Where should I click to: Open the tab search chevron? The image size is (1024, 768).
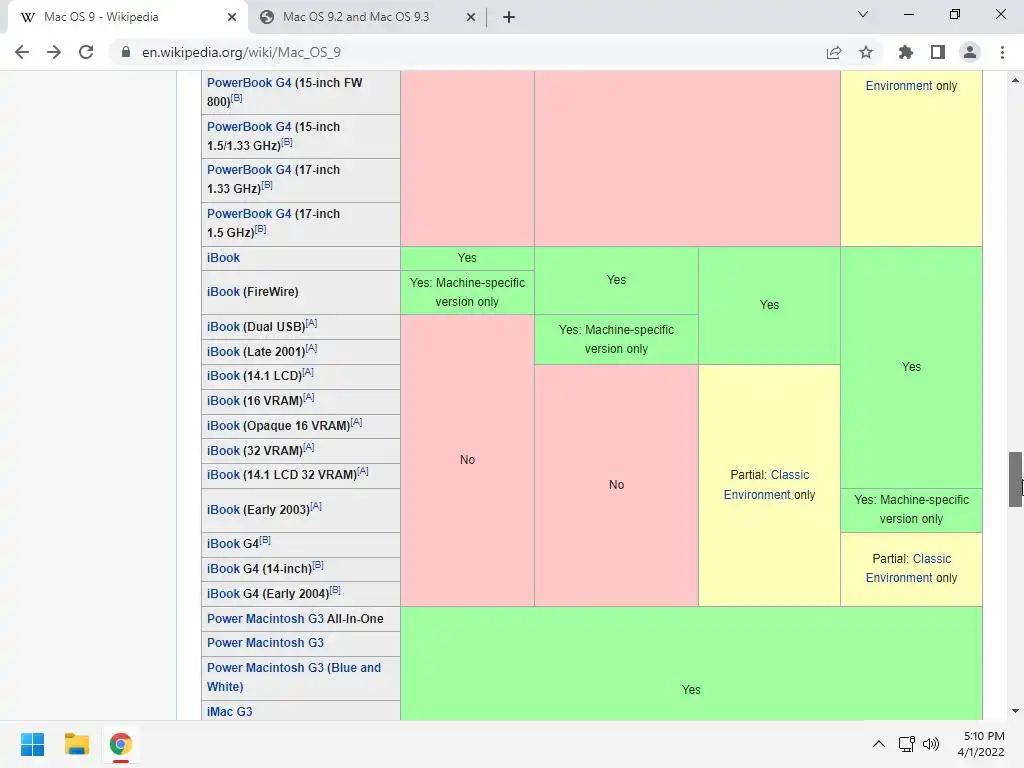pyautogui.click(x=863, y=14)
